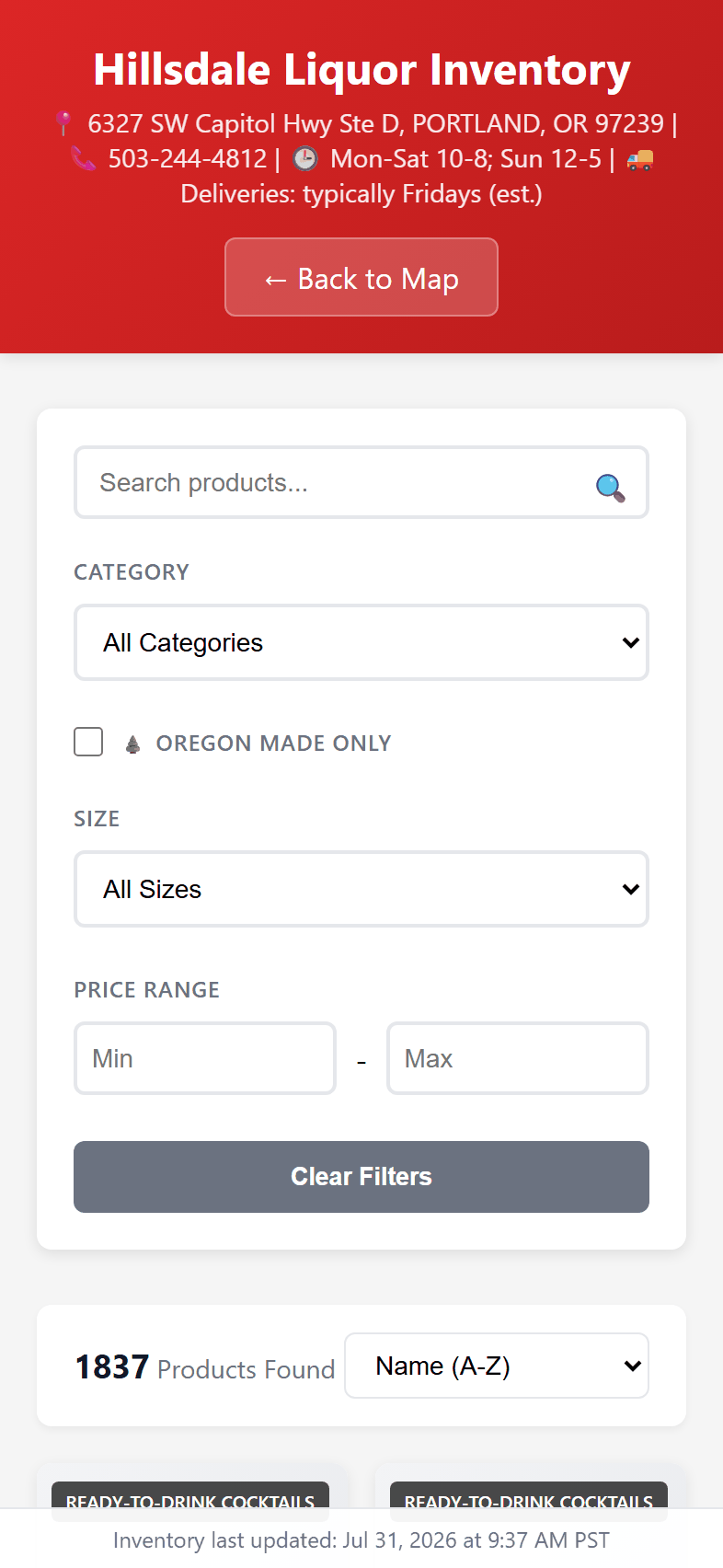The image size is (723, 1568).
Task: Click the Hillsdale Liquor Inventory title
Action: pyautogui.click(x=361, y=70)
